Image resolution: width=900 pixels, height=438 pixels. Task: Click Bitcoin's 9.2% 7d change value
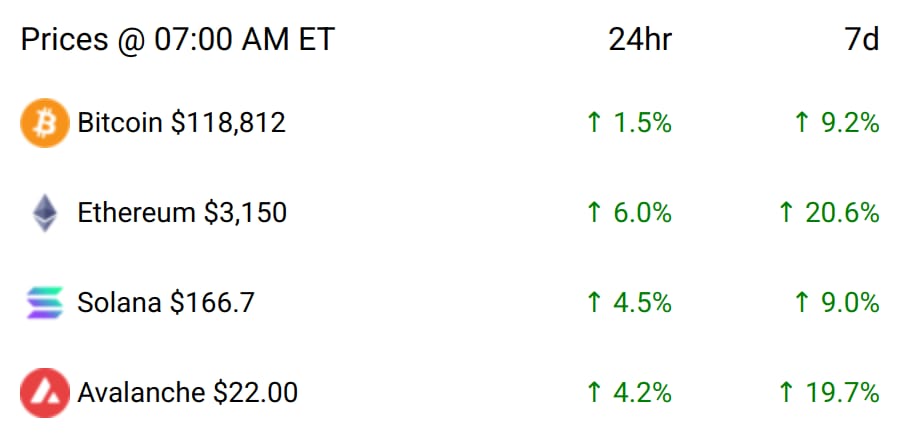tap(850, 123)
